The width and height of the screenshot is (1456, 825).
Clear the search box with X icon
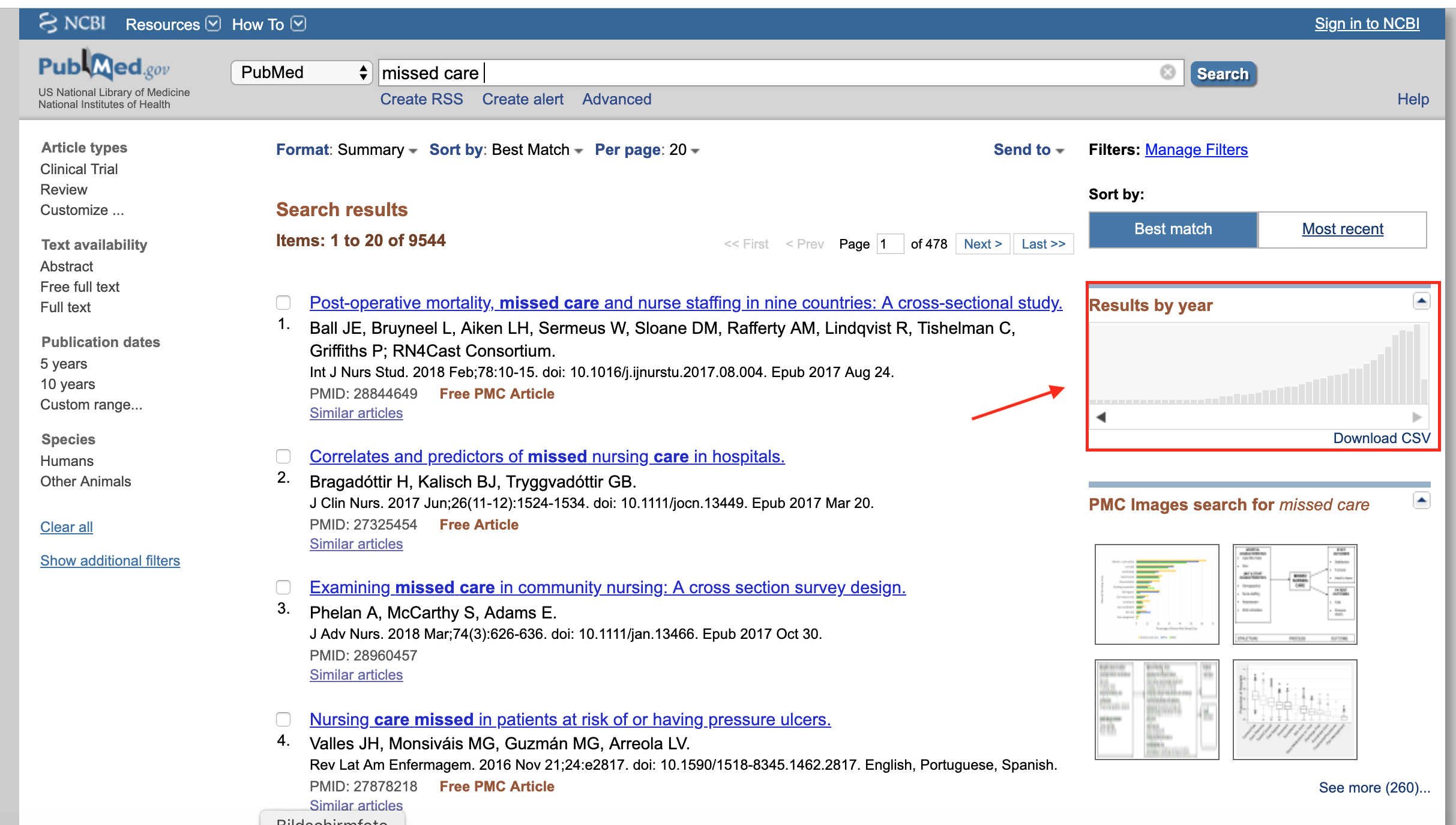click(x=1167, y=73)
